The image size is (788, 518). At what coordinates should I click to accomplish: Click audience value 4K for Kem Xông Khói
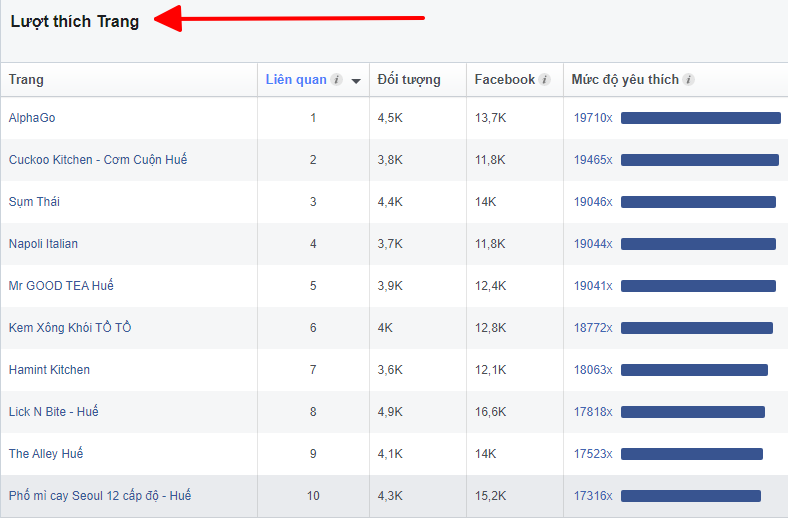tap(385, 328)
